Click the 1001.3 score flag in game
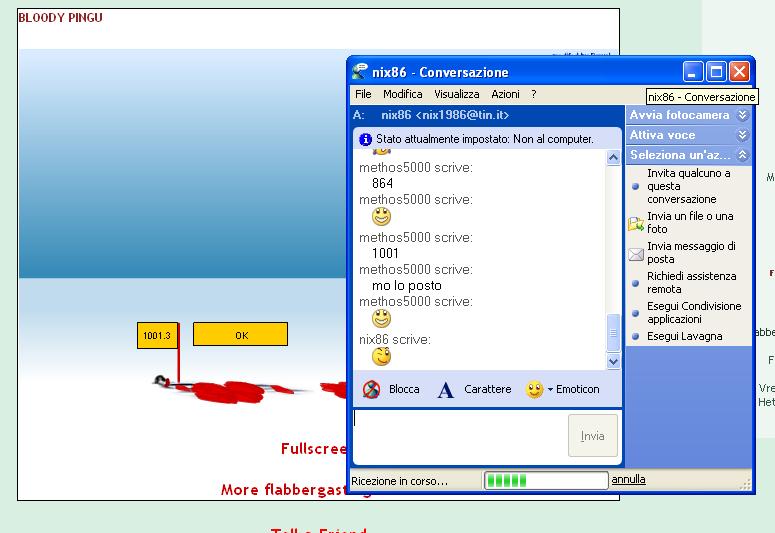 157,335
